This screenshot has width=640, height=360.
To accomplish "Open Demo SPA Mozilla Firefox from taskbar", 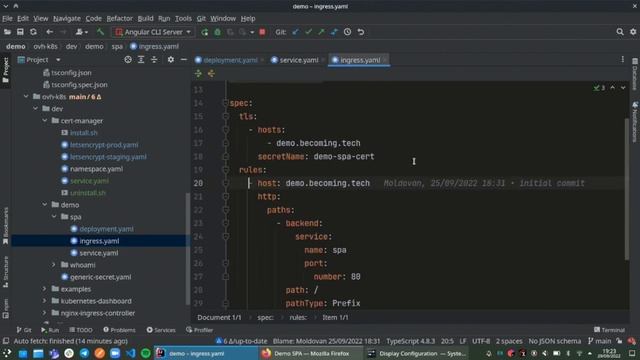I will [x=311, y=353].
